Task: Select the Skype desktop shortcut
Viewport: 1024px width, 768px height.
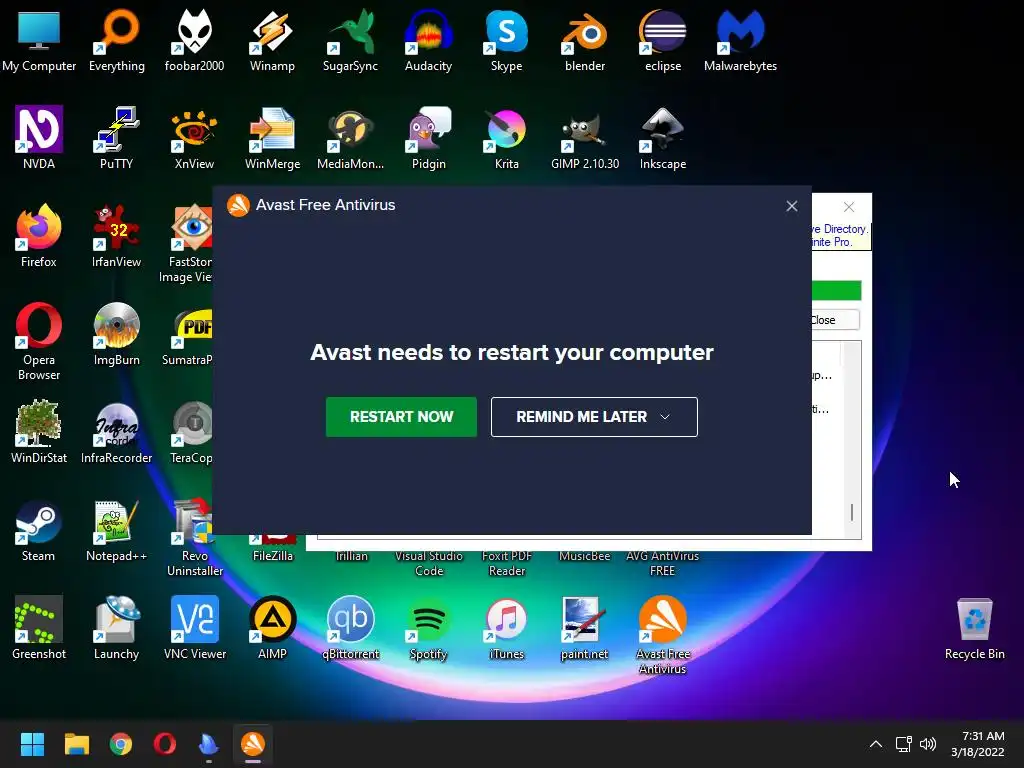Action: (507, 40)
